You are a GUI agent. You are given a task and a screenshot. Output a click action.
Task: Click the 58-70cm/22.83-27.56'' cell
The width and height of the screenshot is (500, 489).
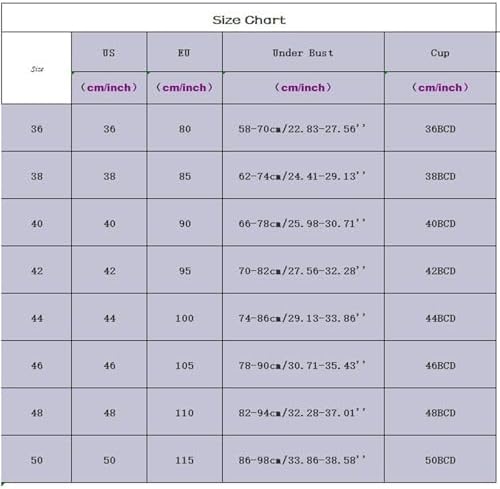coord(303,128)
